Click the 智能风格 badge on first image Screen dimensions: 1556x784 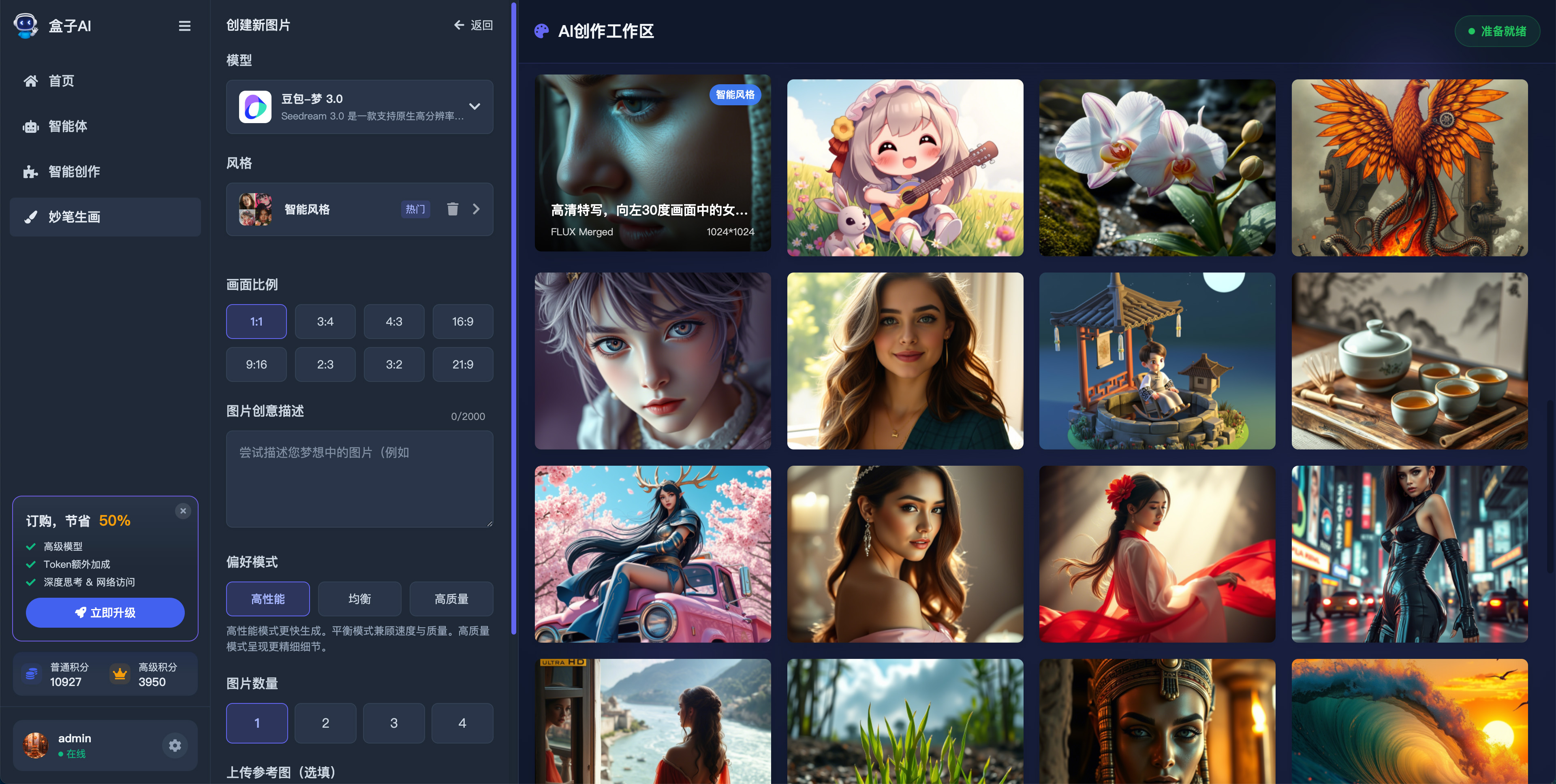tap(735, 95)
